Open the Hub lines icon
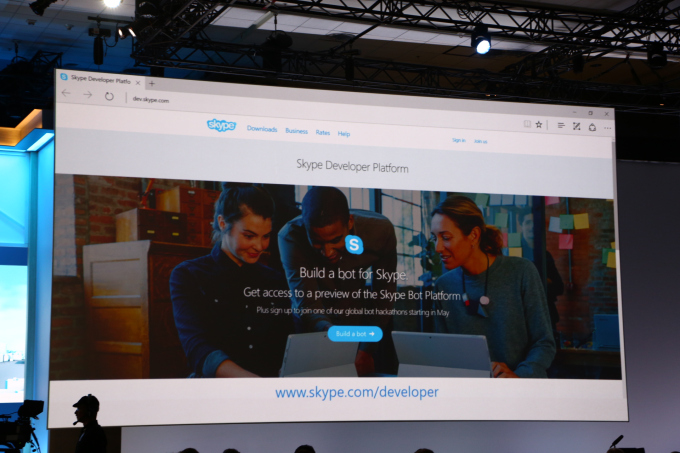 [561, 126]
